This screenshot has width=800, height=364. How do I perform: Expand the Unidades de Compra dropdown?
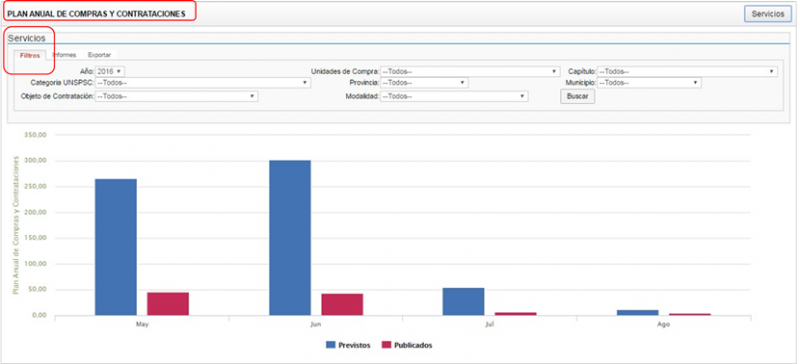[469, 71]
